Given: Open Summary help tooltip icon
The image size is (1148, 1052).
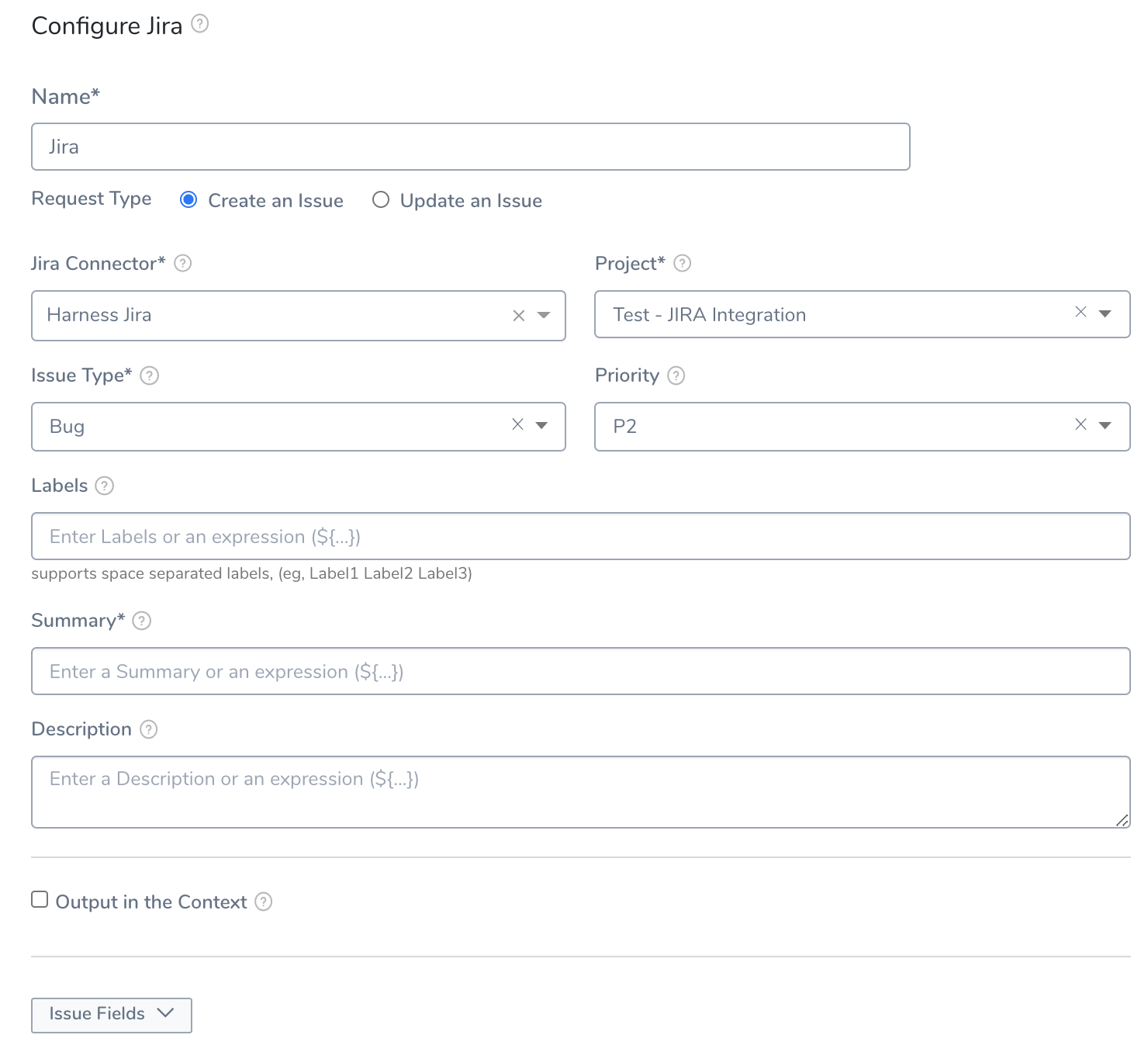Looking at the screenshot, I should coord(142,621).
